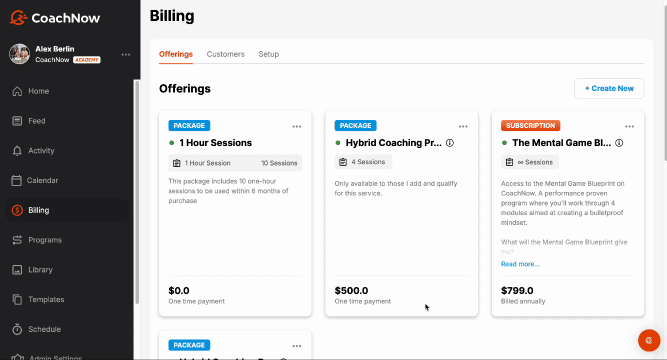
Task: Click the Library icon in sidebar
Action: (17, 270)
